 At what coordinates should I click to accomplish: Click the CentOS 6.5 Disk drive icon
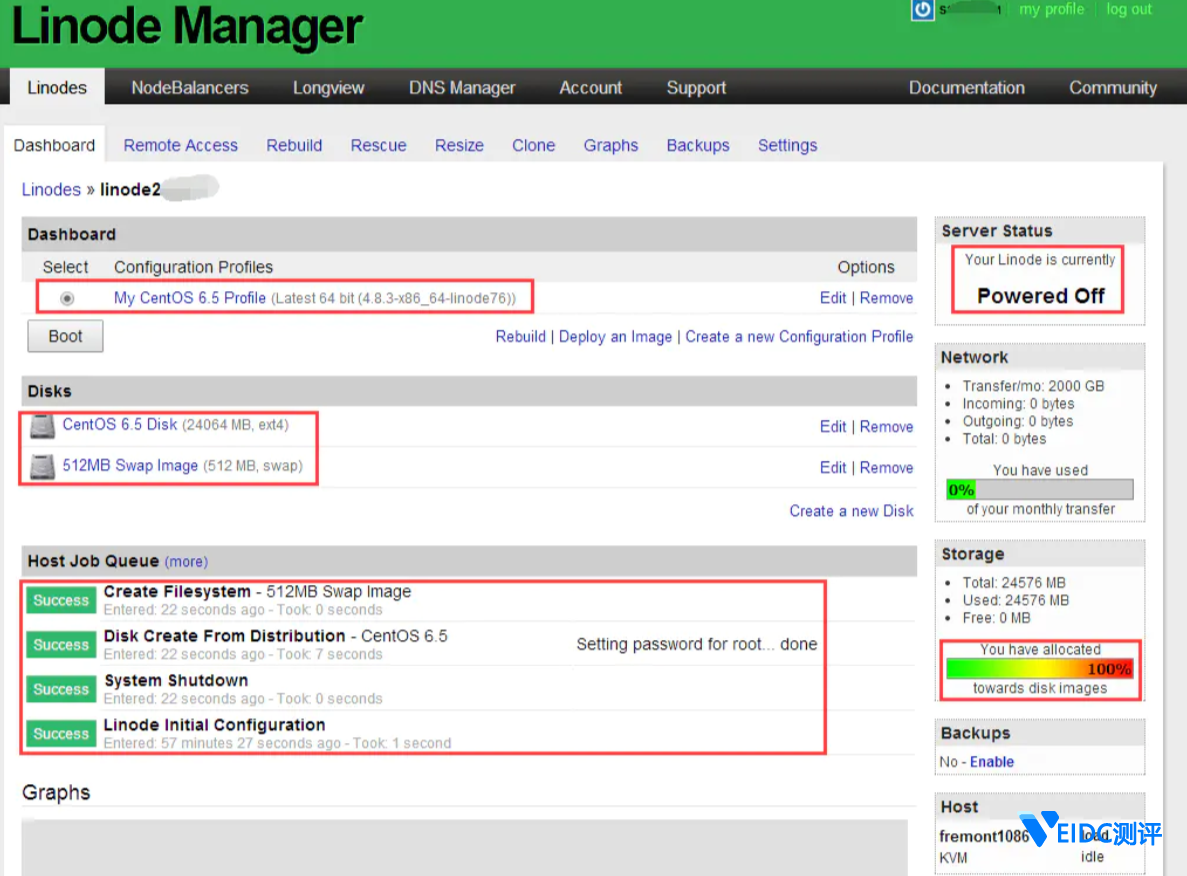click(42, 426)
